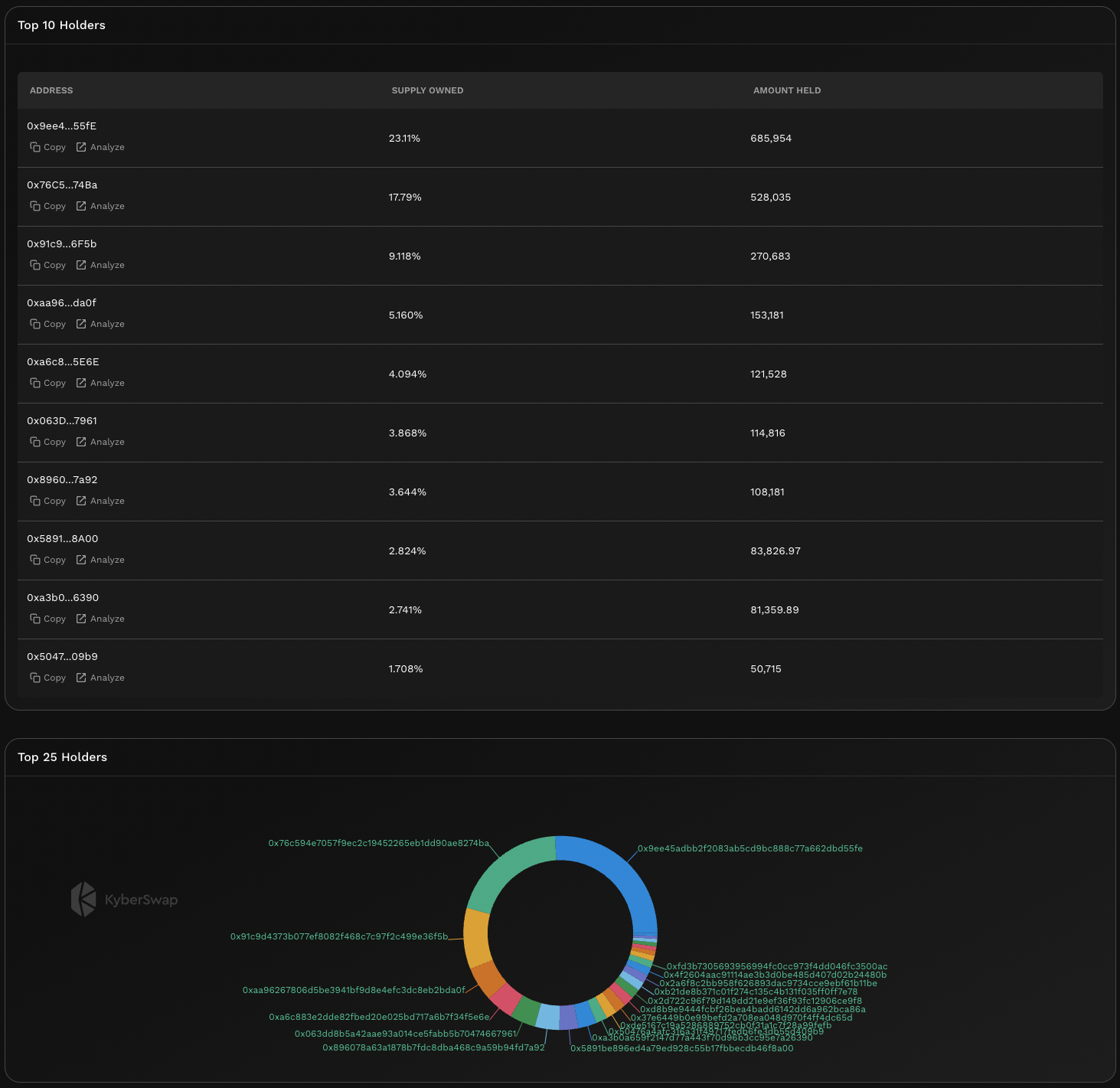Click the copy icon for address 0x91c9...6F5b
The height and width of the screenshot is (1088, 1120).
pos(35,265)
